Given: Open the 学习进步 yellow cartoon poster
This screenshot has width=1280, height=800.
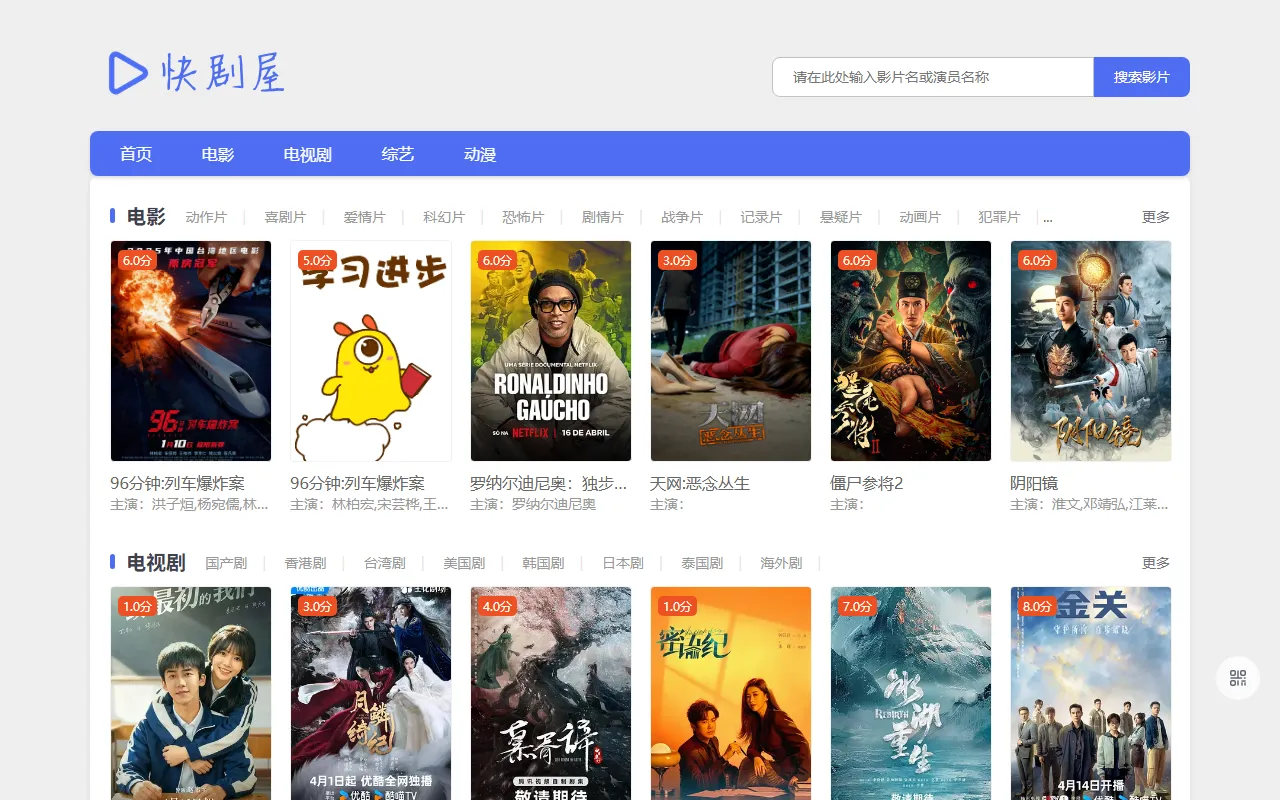Looking at the screenshot, I should coord(371,350).
